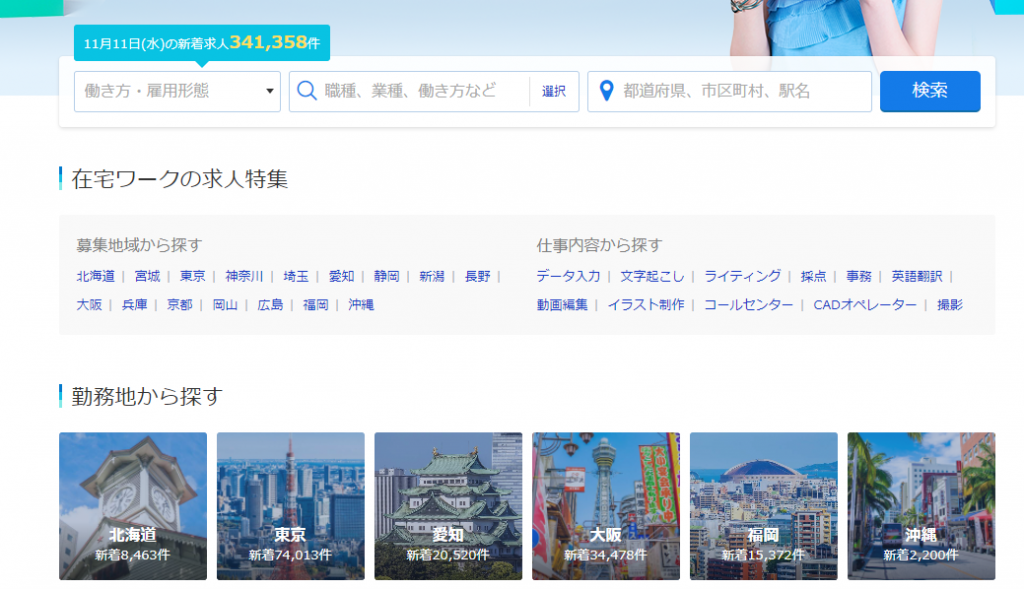Select the データ入力 job link
The image size is (1024, 589).
(568, 276)
